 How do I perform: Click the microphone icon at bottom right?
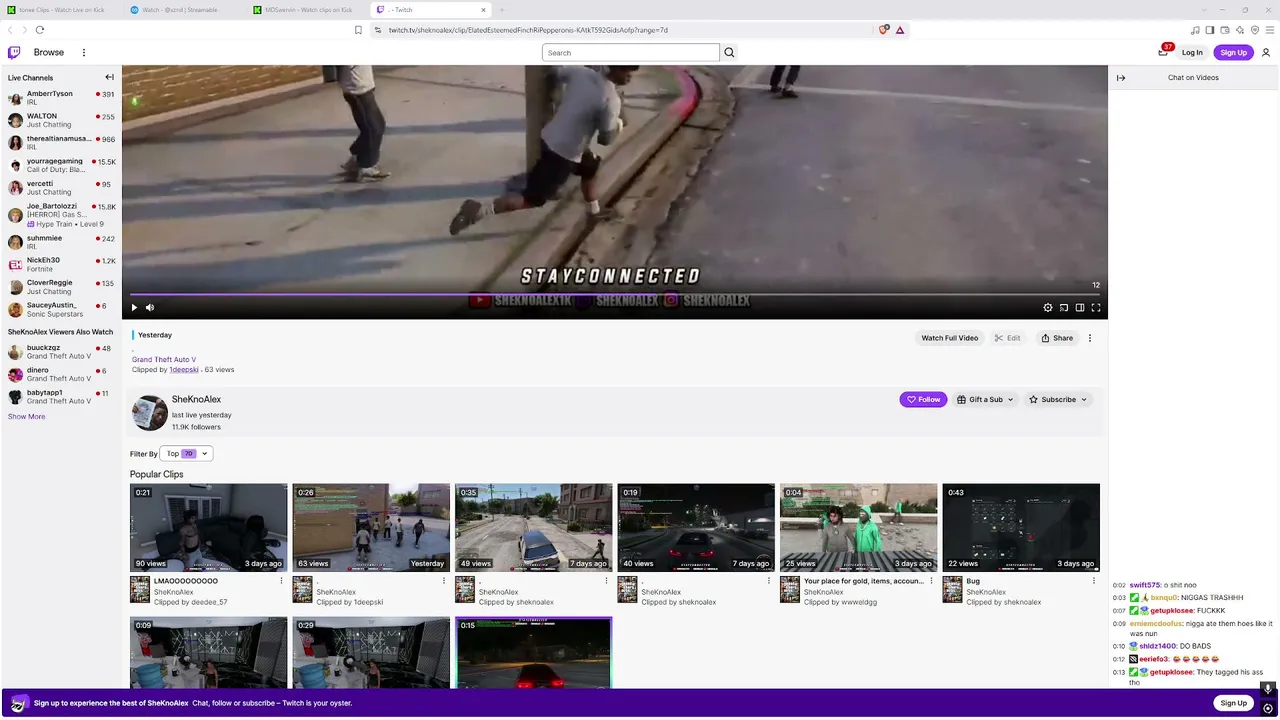1268,688
